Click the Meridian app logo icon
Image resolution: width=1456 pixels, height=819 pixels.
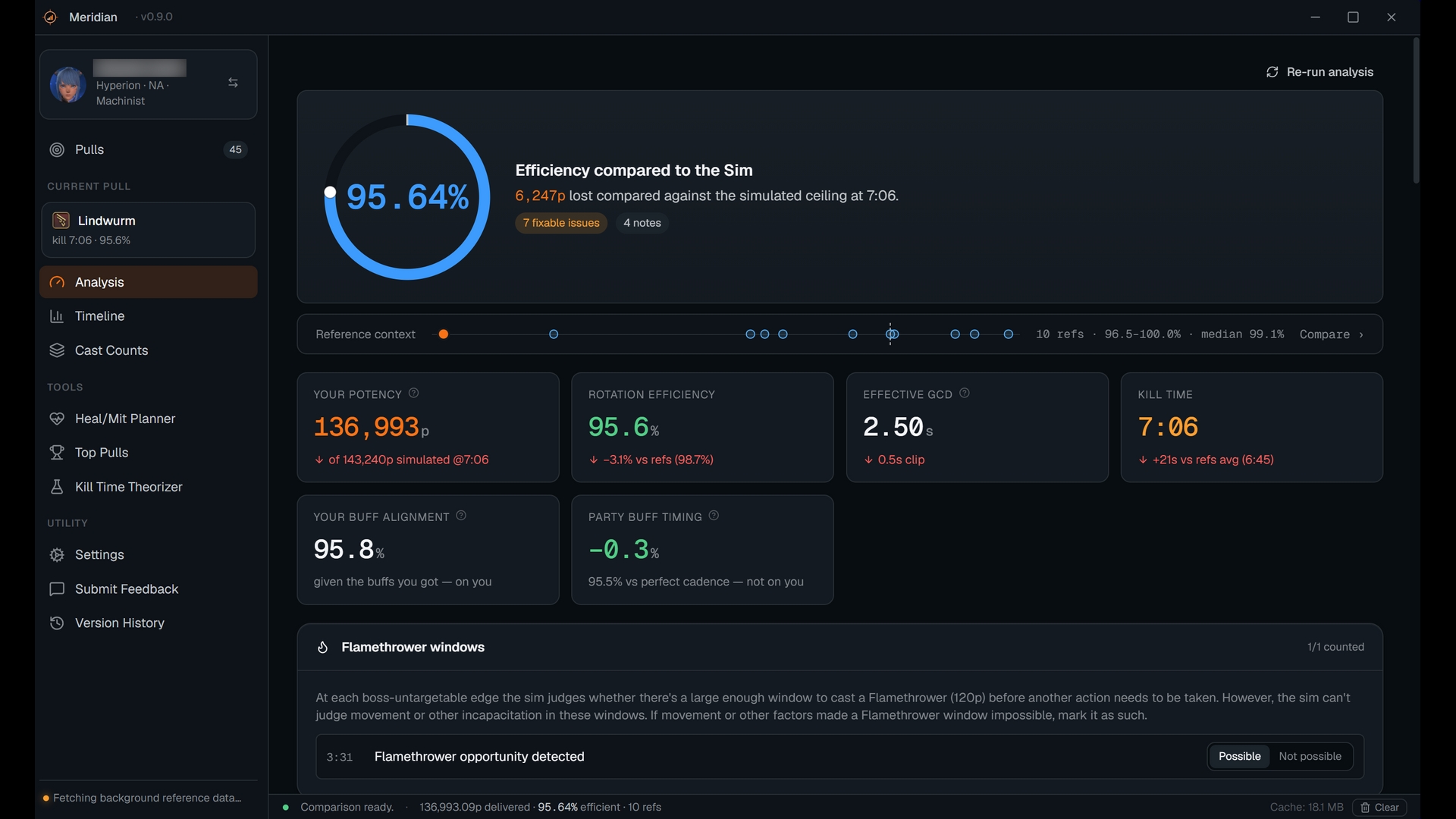click(x=51, y=17)
